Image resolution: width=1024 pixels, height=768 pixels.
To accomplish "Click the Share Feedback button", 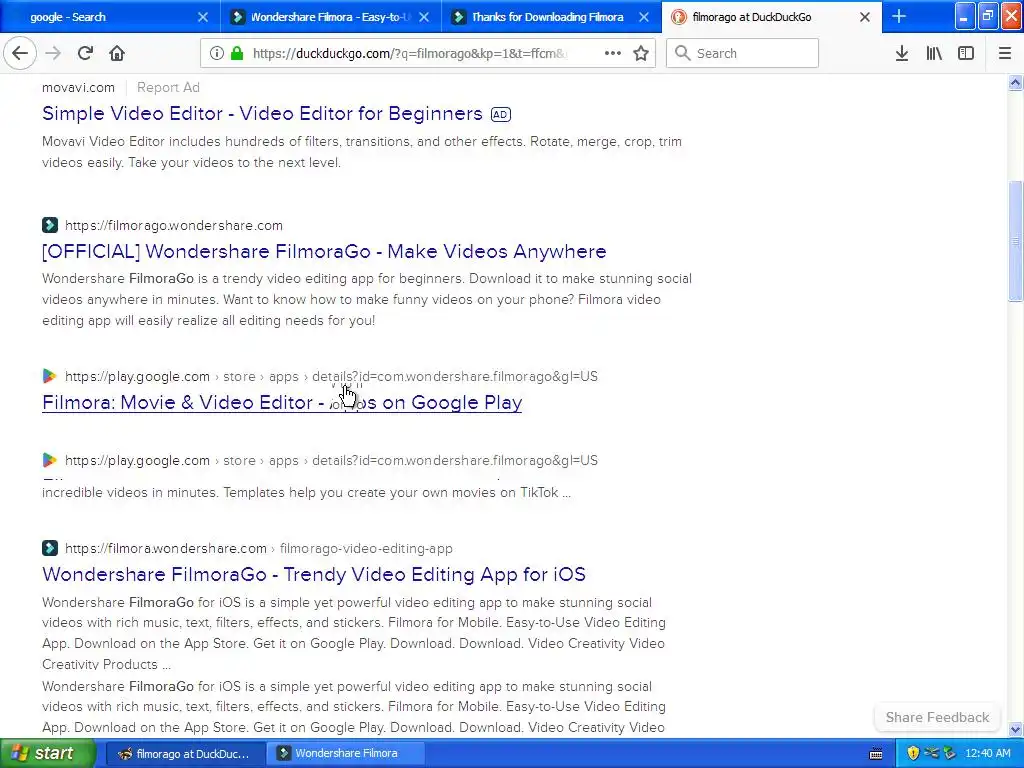I will [x=937, y=717].
